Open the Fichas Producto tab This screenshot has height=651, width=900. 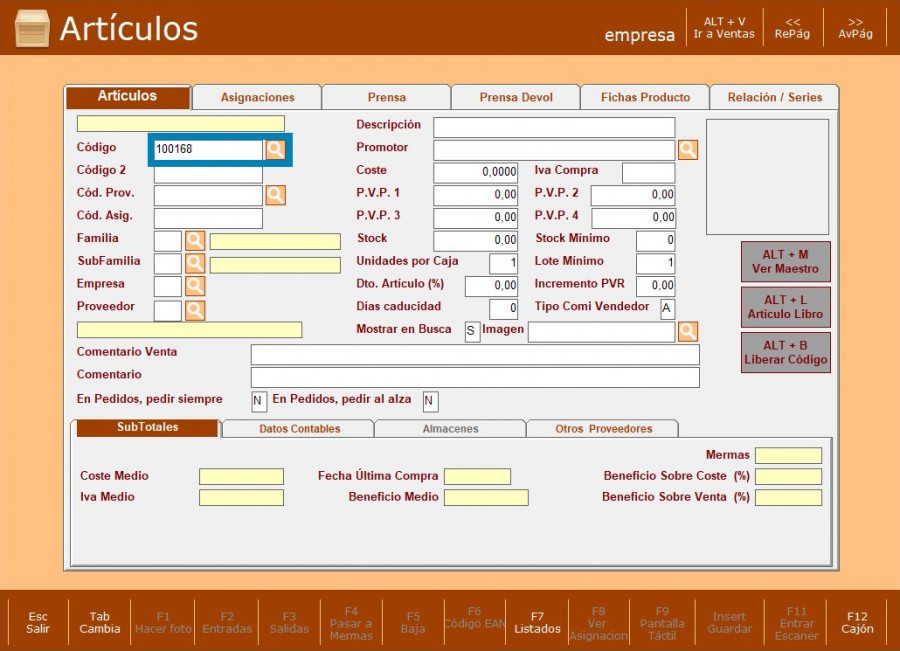[645, 98]
